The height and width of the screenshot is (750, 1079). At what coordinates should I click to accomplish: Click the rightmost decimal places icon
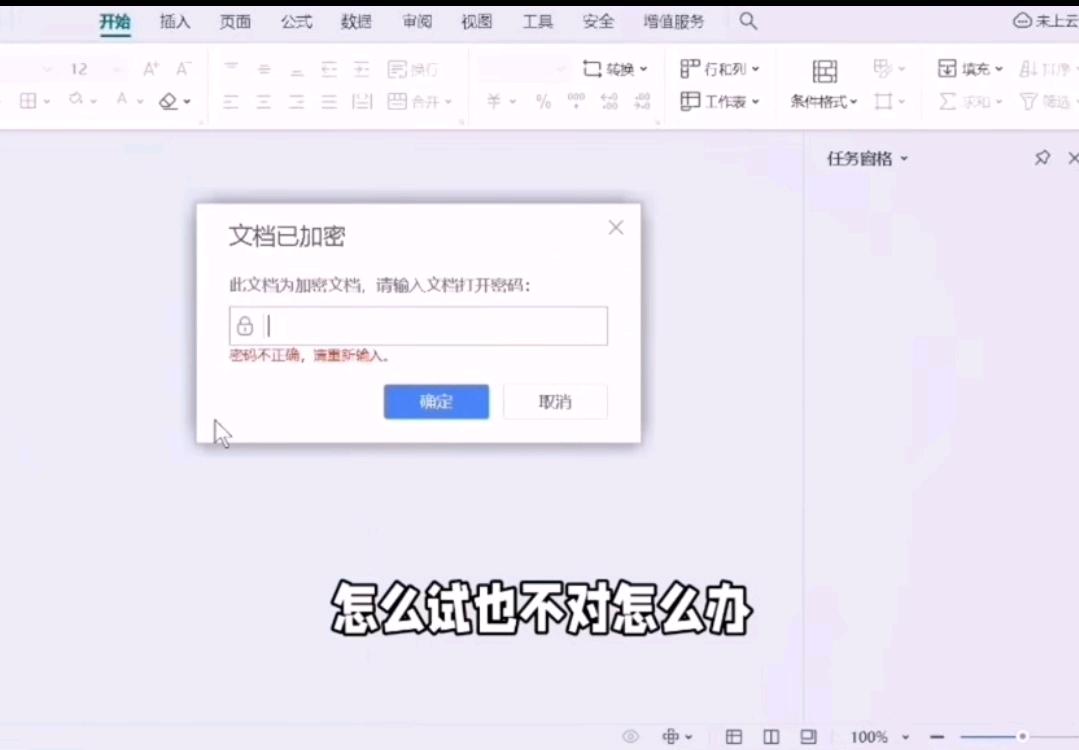point(642,102)
